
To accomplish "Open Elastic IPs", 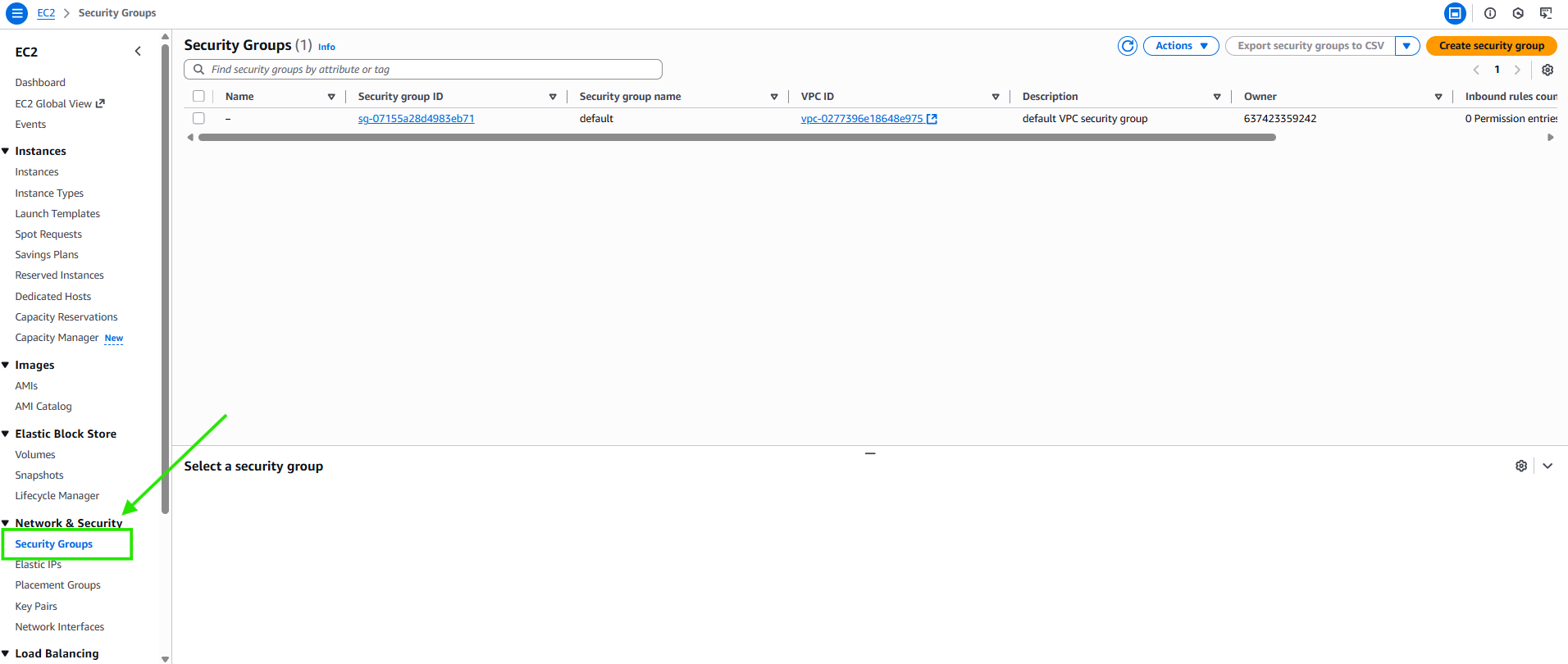I will (x=39, y=565).
